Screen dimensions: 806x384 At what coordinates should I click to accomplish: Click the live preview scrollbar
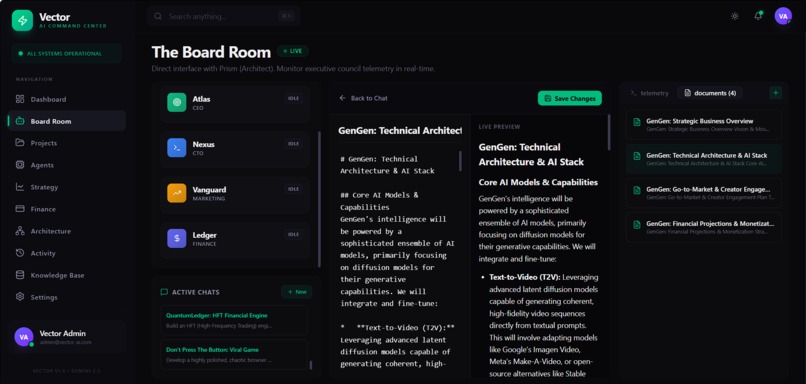[x=609, y=132]
